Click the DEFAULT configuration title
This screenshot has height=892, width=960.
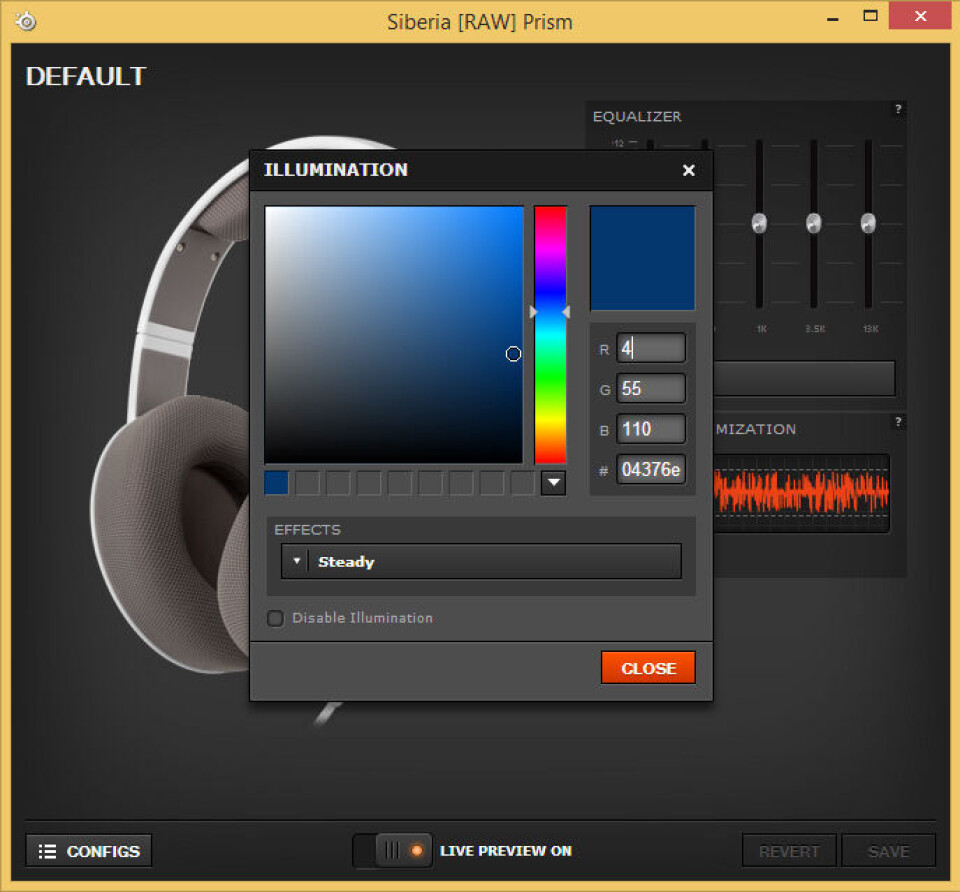(86, 77)
